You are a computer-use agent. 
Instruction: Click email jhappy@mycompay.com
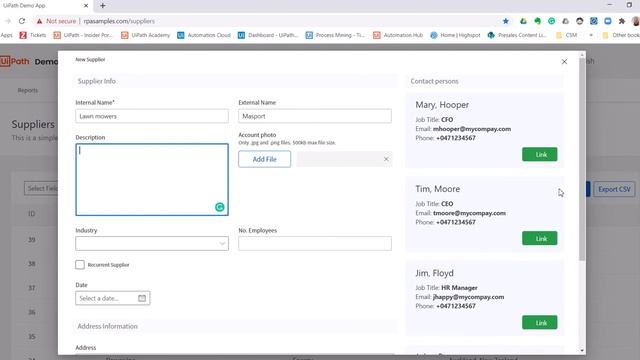[469, 297]
